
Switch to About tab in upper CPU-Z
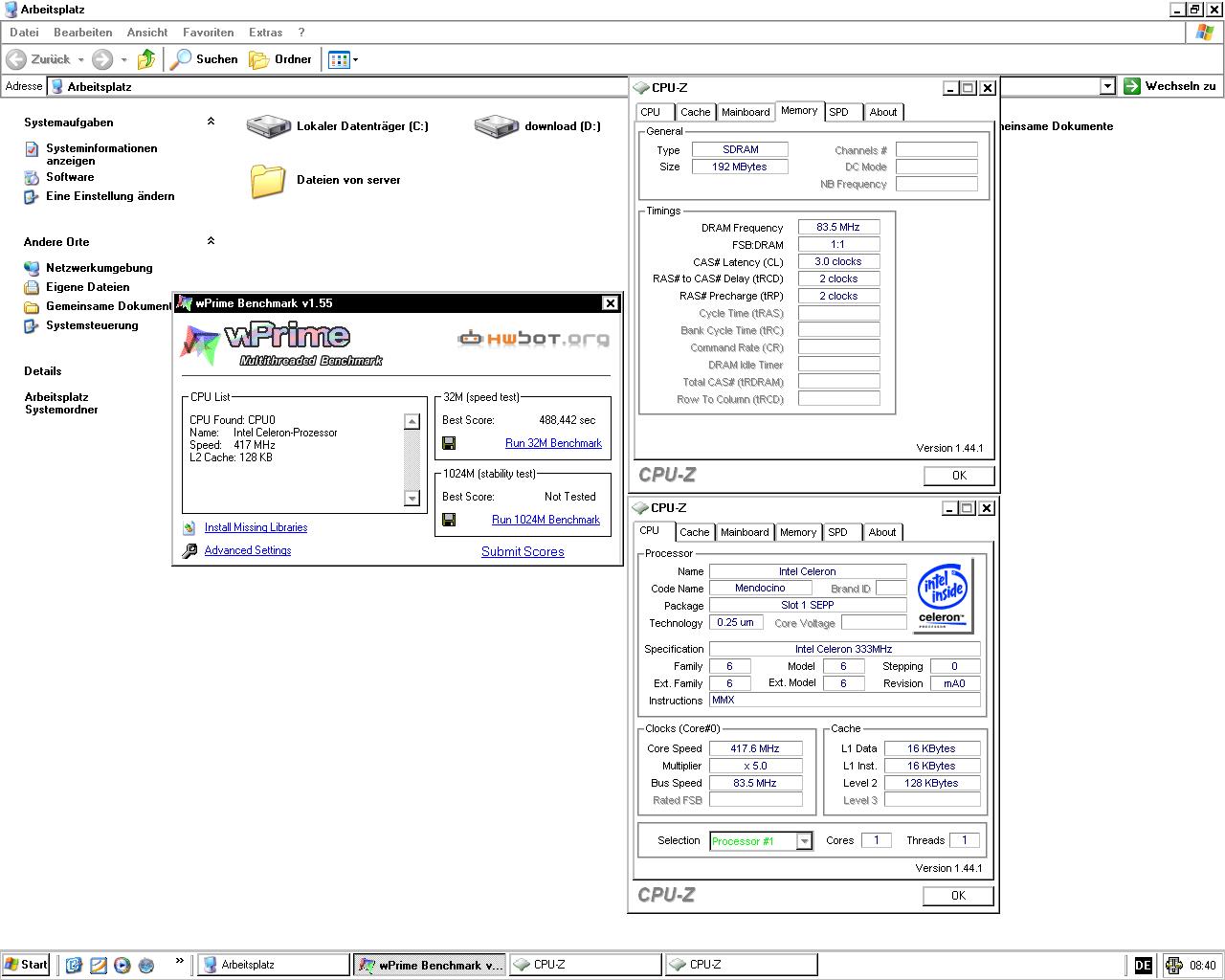[x=883, y=112]
